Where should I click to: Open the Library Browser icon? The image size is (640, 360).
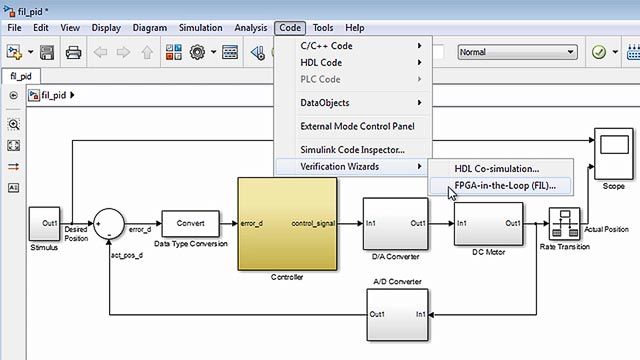pyautogui.click(x=174, y=52)
